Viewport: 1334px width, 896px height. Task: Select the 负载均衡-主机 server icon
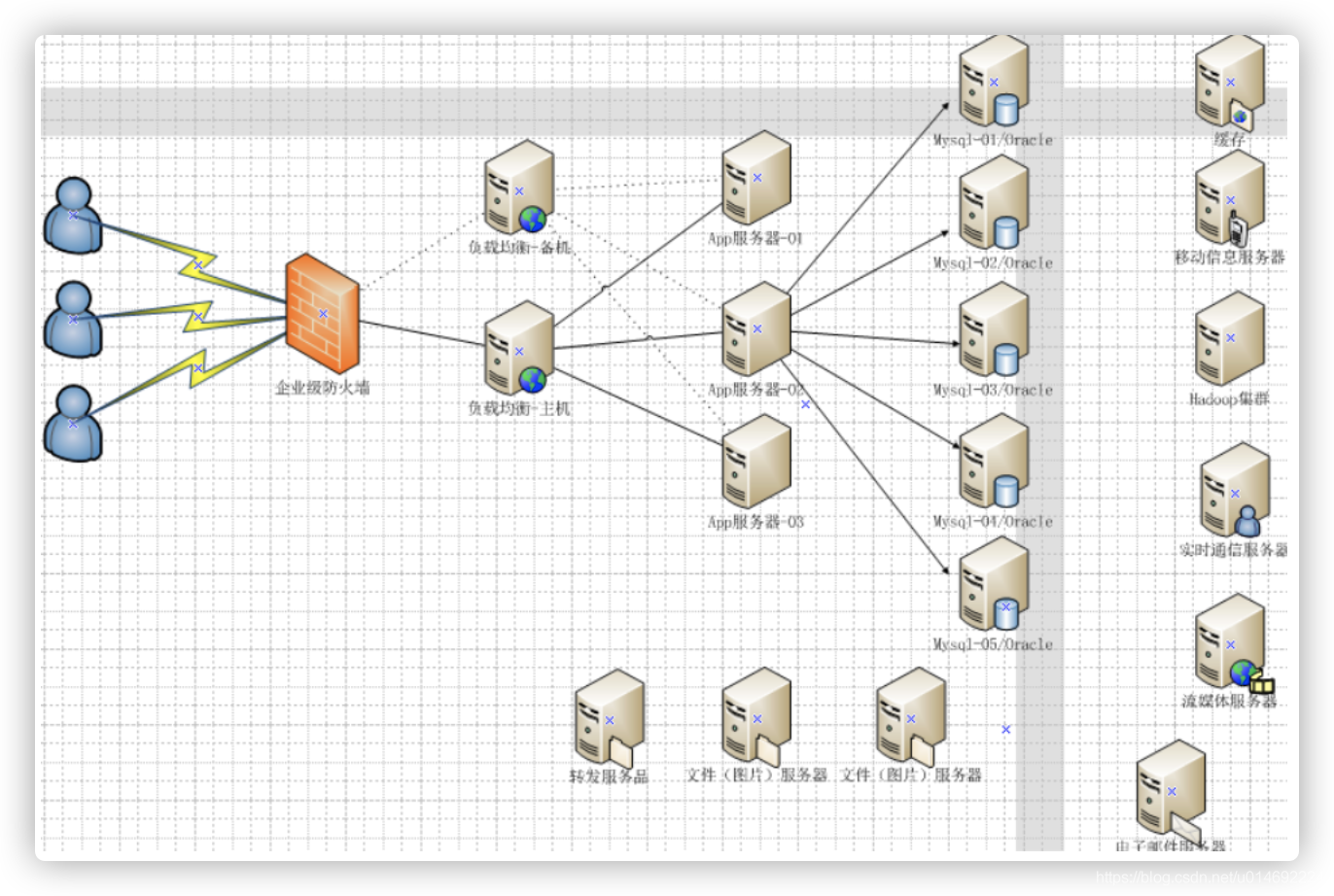[x=519, y=349]
